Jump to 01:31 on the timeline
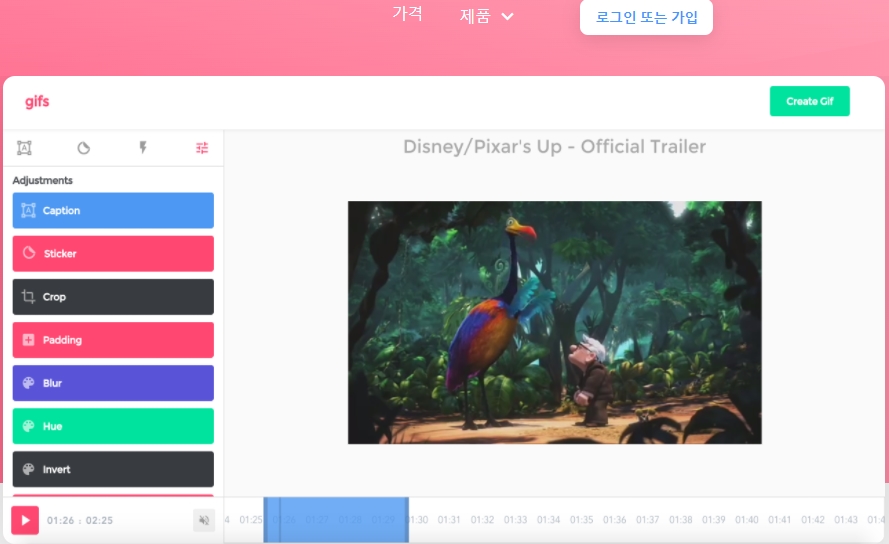Image resolution: width=889 pixels, height=544 pixels. pos(449,520)
